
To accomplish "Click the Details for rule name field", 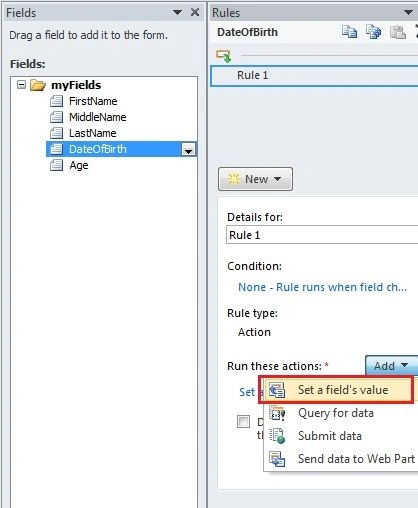I will pos(322,235).
